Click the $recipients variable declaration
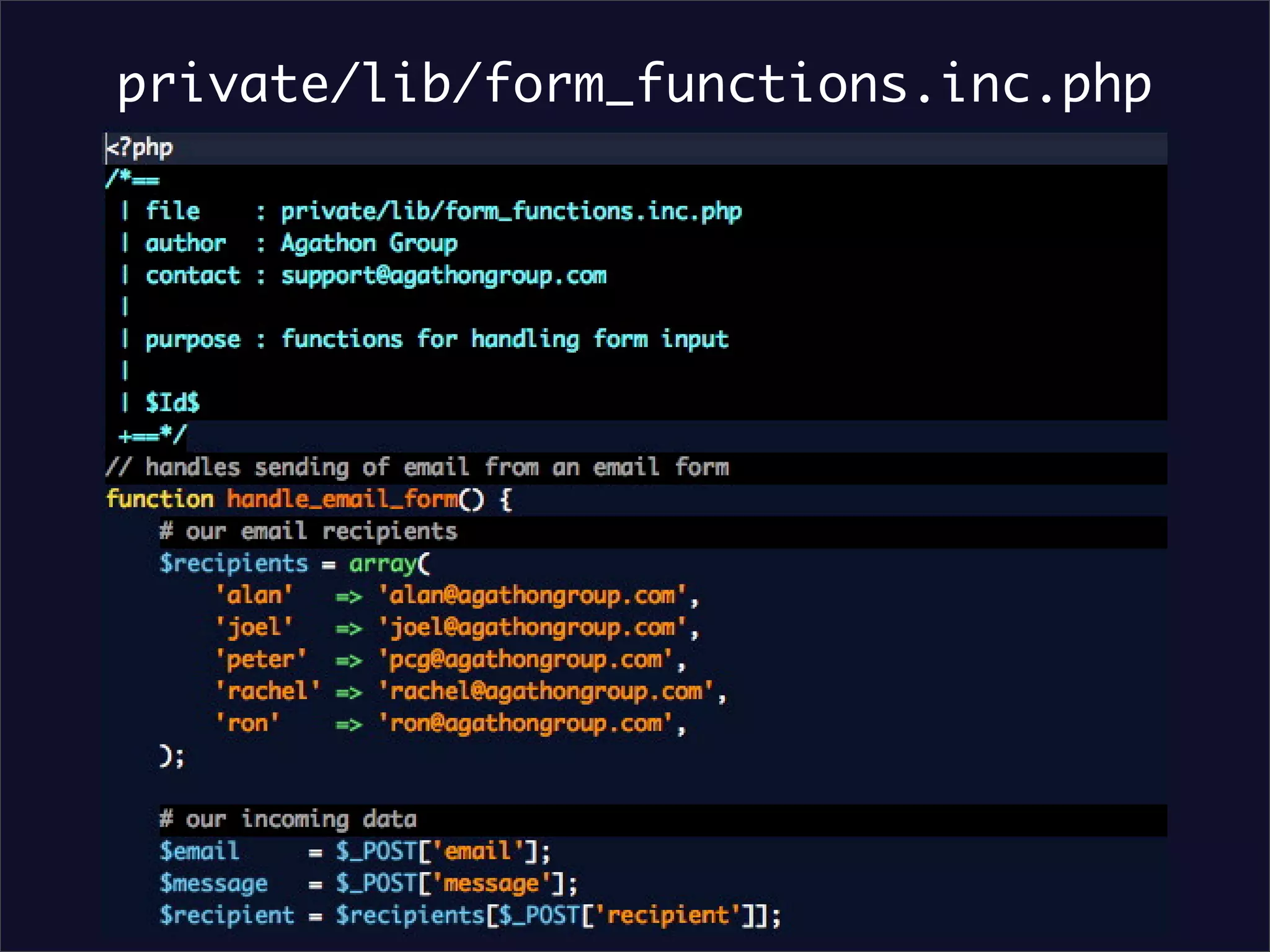The image size is (1270, 952). tap(233, 563)
